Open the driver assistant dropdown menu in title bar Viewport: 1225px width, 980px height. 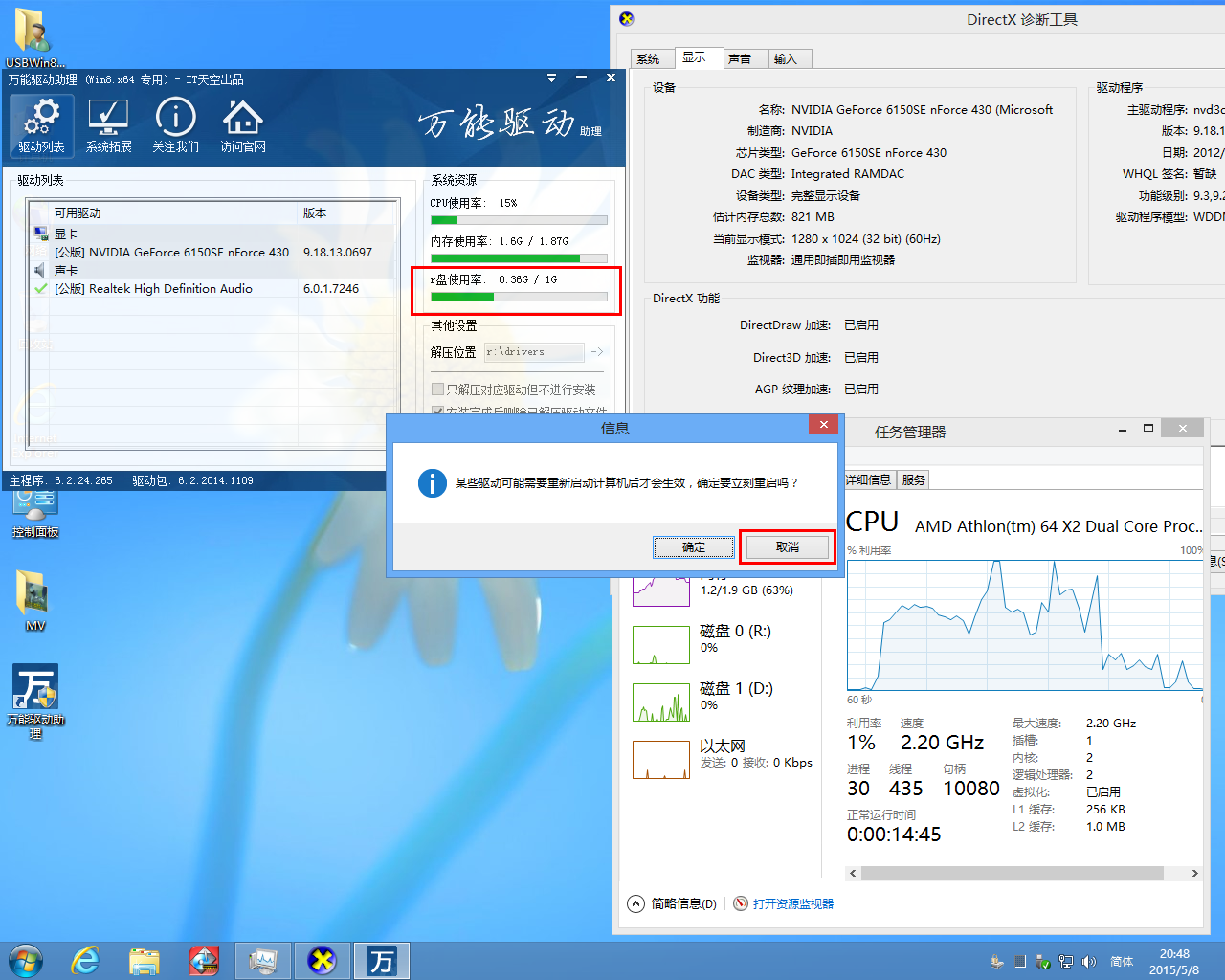pyautogui.click(x=551, y=78)
